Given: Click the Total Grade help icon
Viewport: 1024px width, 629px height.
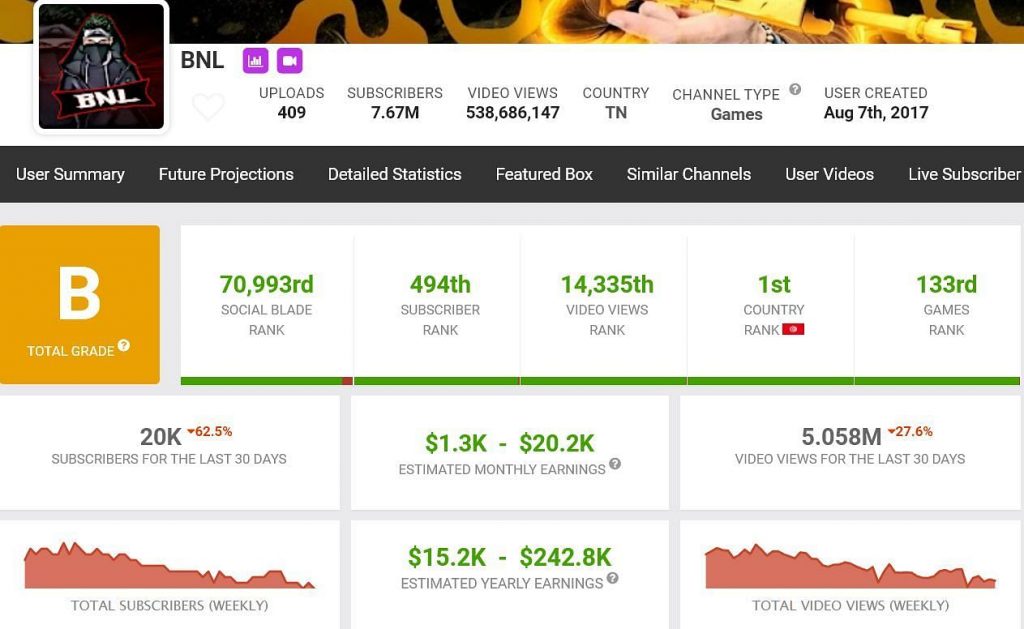Looking at the screenshot, I should click(x=124, y=346).
